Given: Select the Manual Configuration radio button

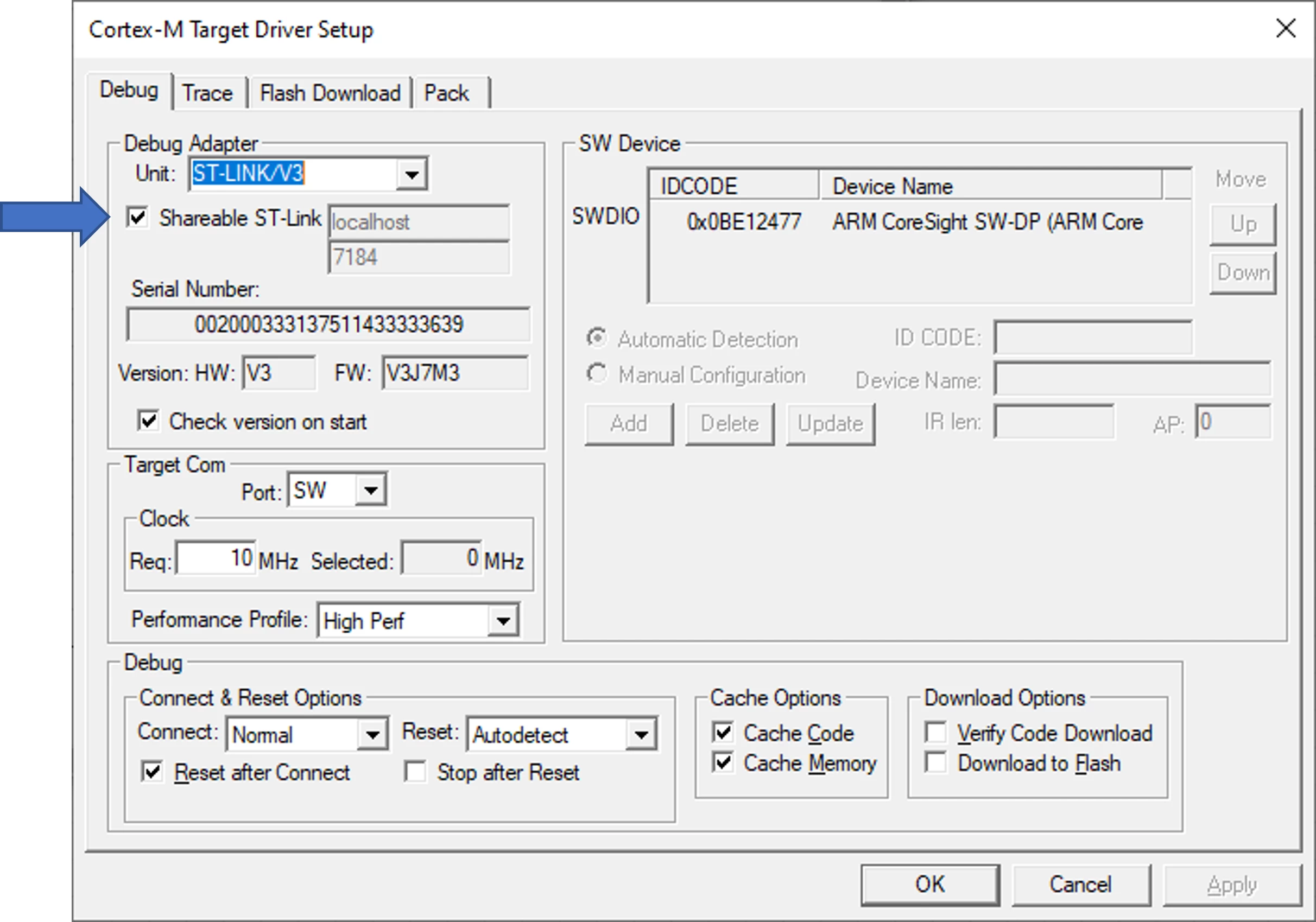Looking at the screenshot, I should [597, 373].
